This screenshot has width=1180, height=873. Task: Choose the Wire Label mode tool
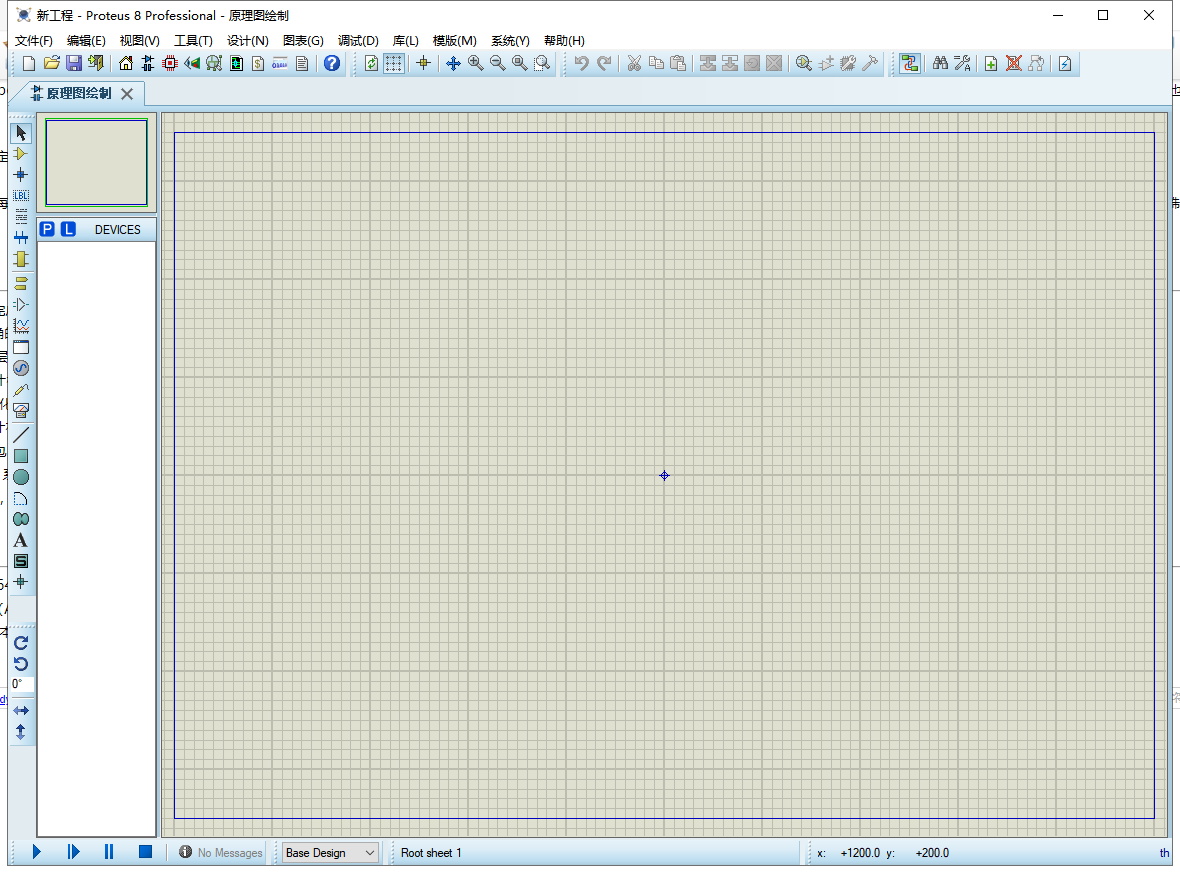pyautogui.click(x=21, y=196)
